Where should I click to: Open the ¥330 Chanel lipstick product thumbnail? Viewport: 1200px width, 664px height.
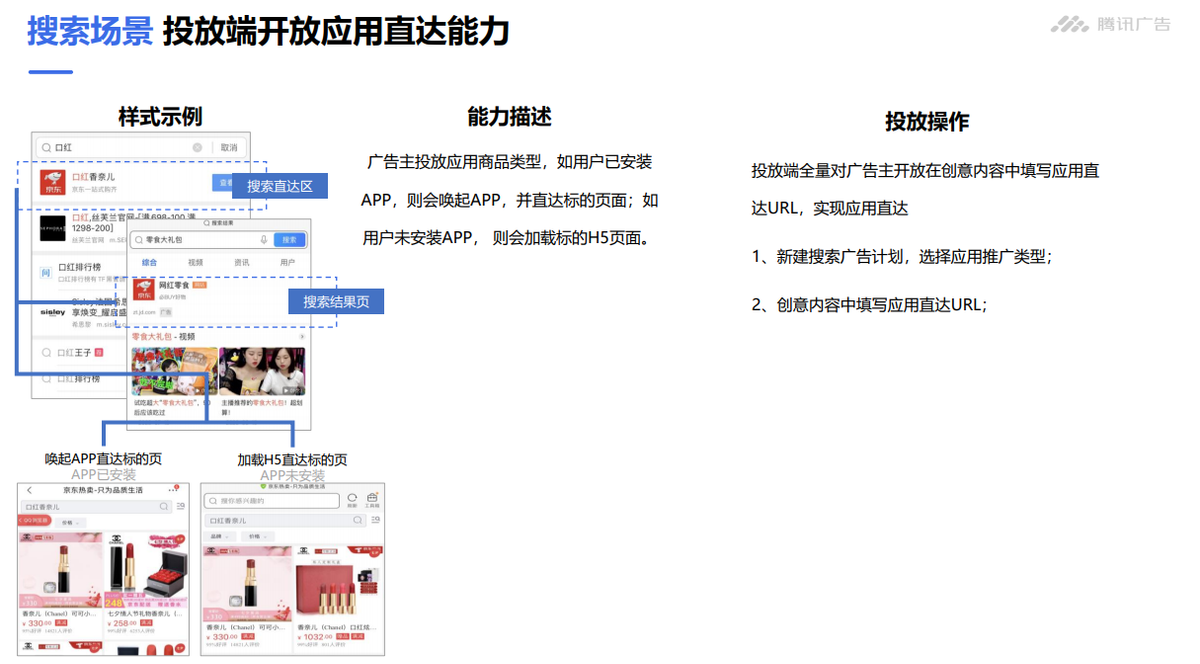pyautogui.click(x=60, y=574)
